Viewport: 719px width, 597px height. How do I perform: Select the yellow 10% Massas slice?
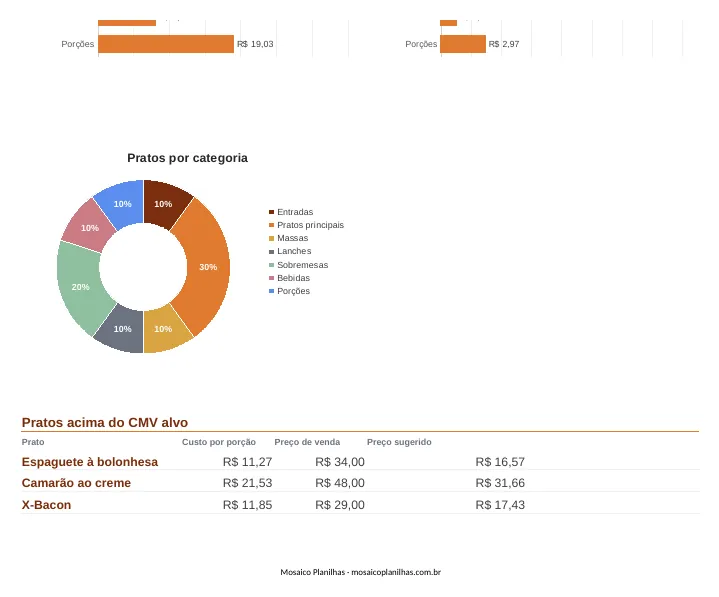tap(164, 329)
